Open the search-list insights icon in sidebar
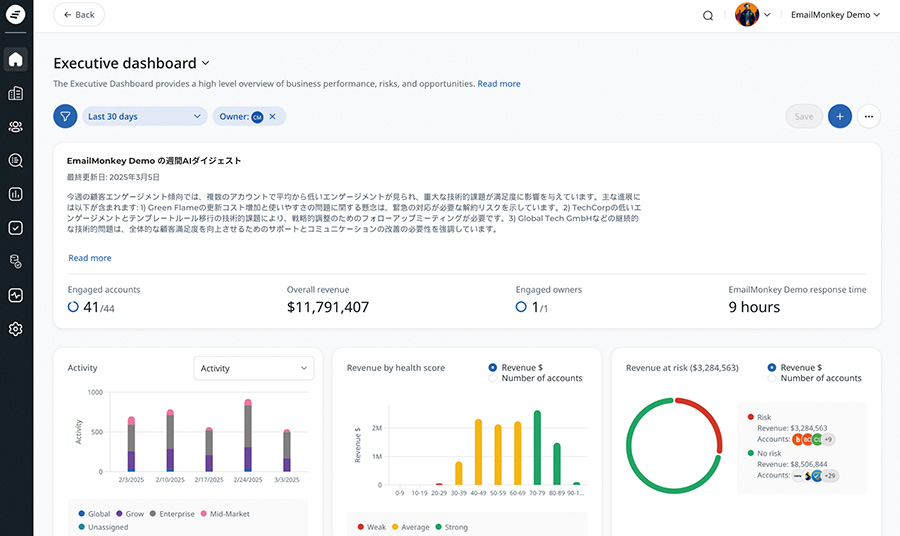 point(15,161)
